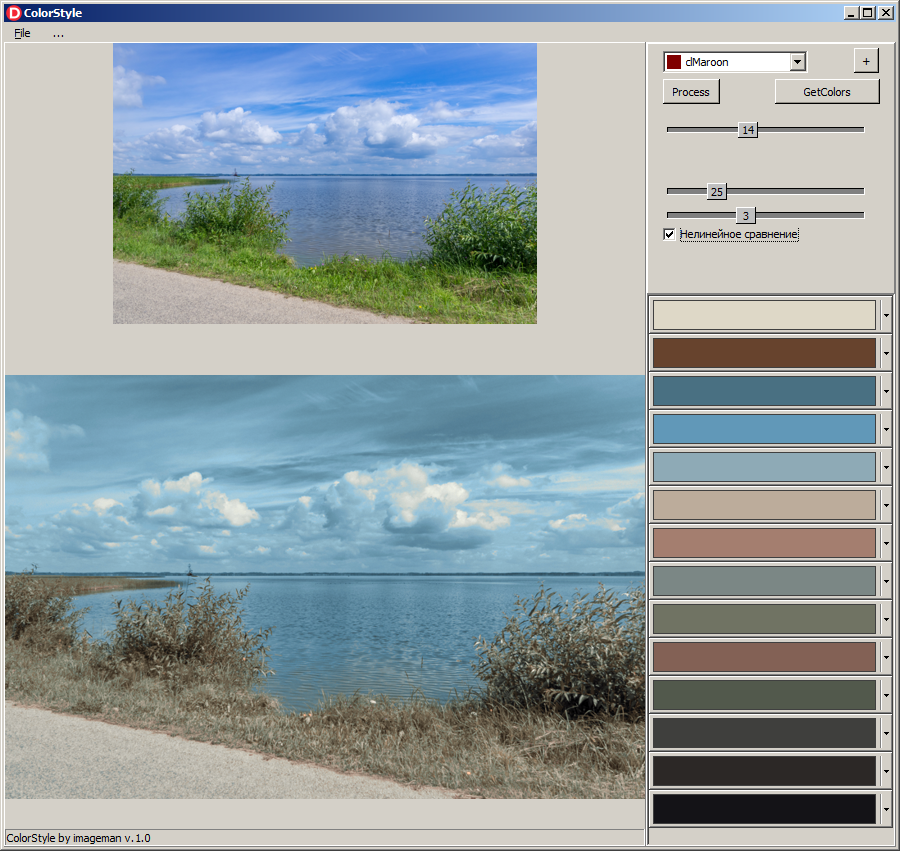Open dropdown arrow beside dusty pink-brown swatch

[886, 543]
